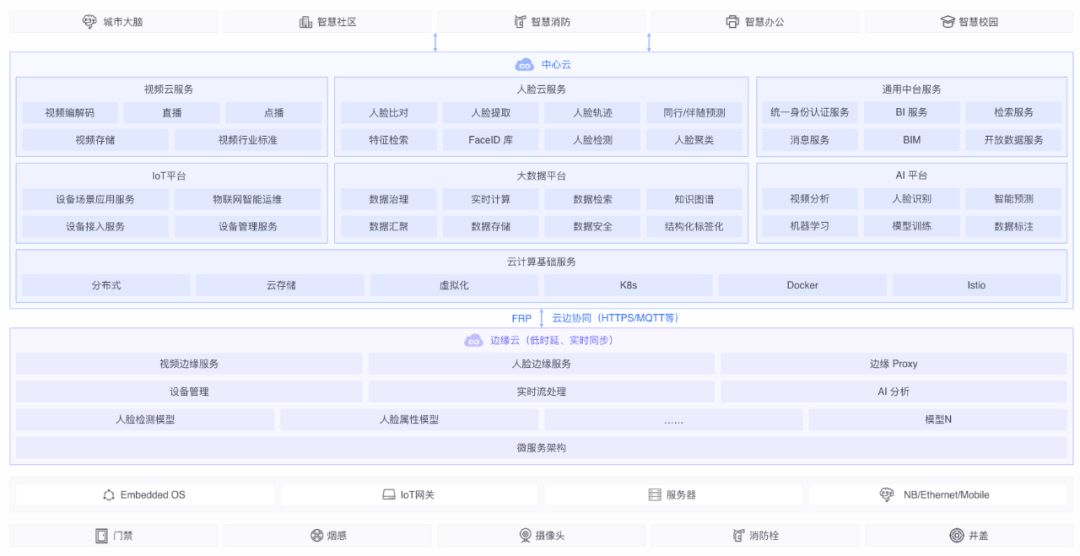Viewport: 1080px width, 556px height.
Task: Click the 智慧办公 printer icon
Action: [732, 22]
